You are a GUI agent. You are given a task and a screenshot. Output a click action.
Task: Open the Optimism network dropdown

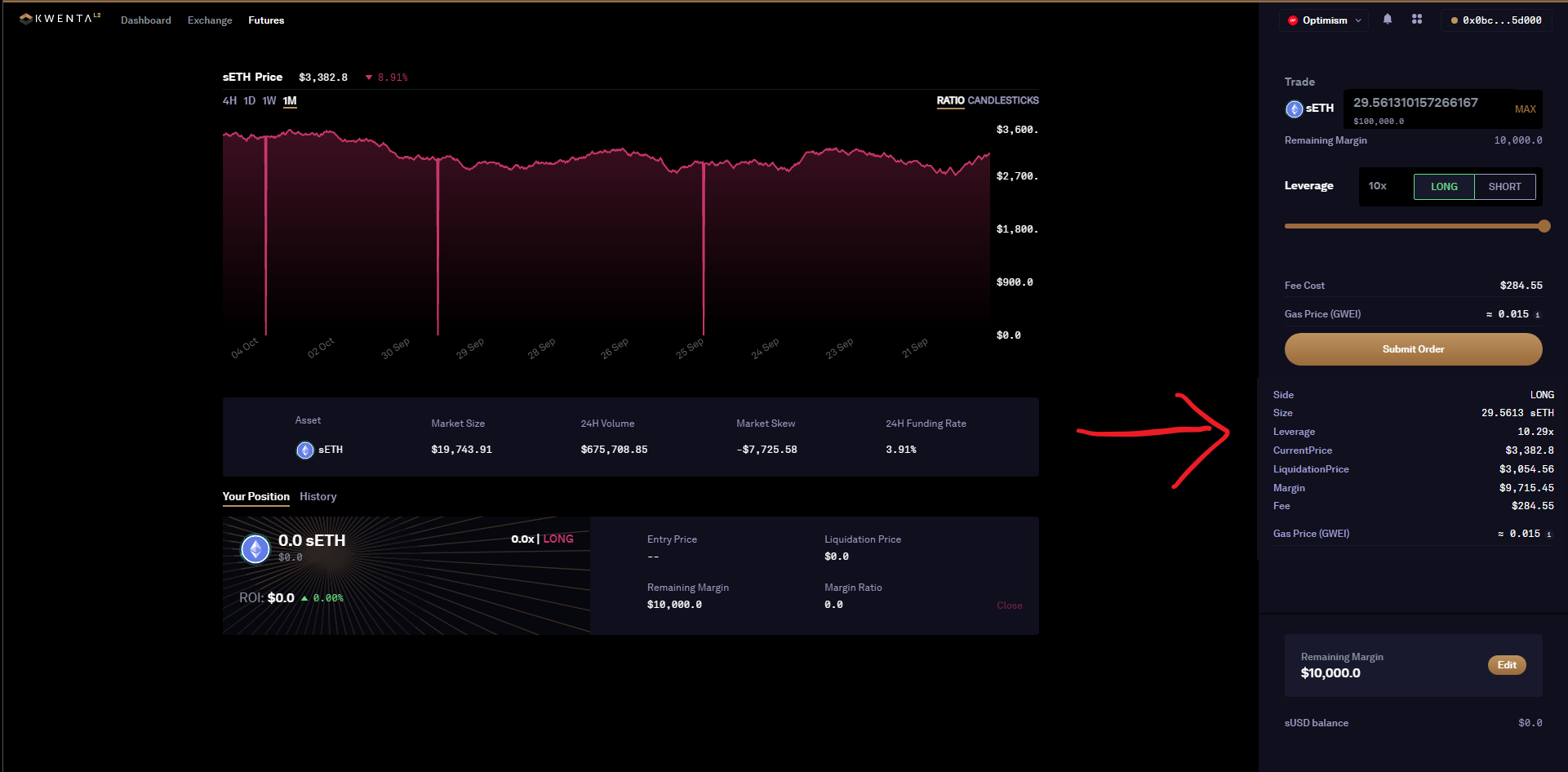pyautogui.click(x=1325, y=20)
